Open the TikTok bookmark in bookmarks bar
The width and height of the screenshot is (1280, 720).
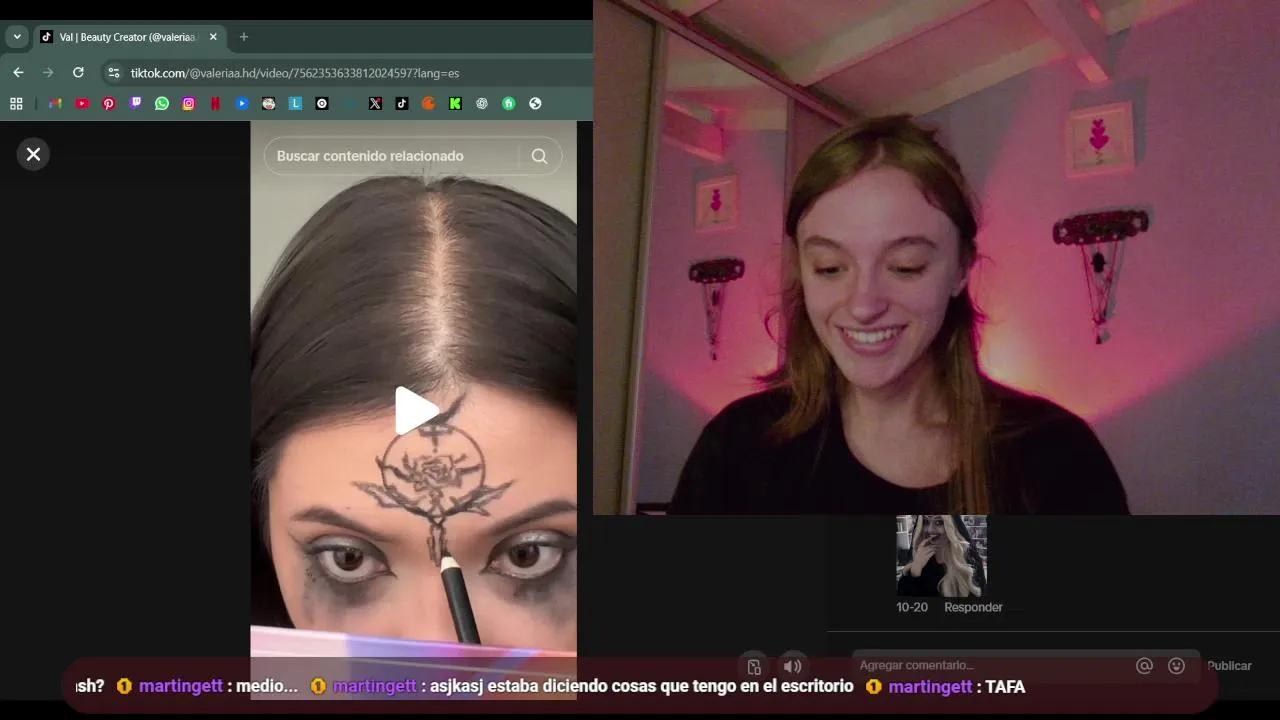coord(402,103)
